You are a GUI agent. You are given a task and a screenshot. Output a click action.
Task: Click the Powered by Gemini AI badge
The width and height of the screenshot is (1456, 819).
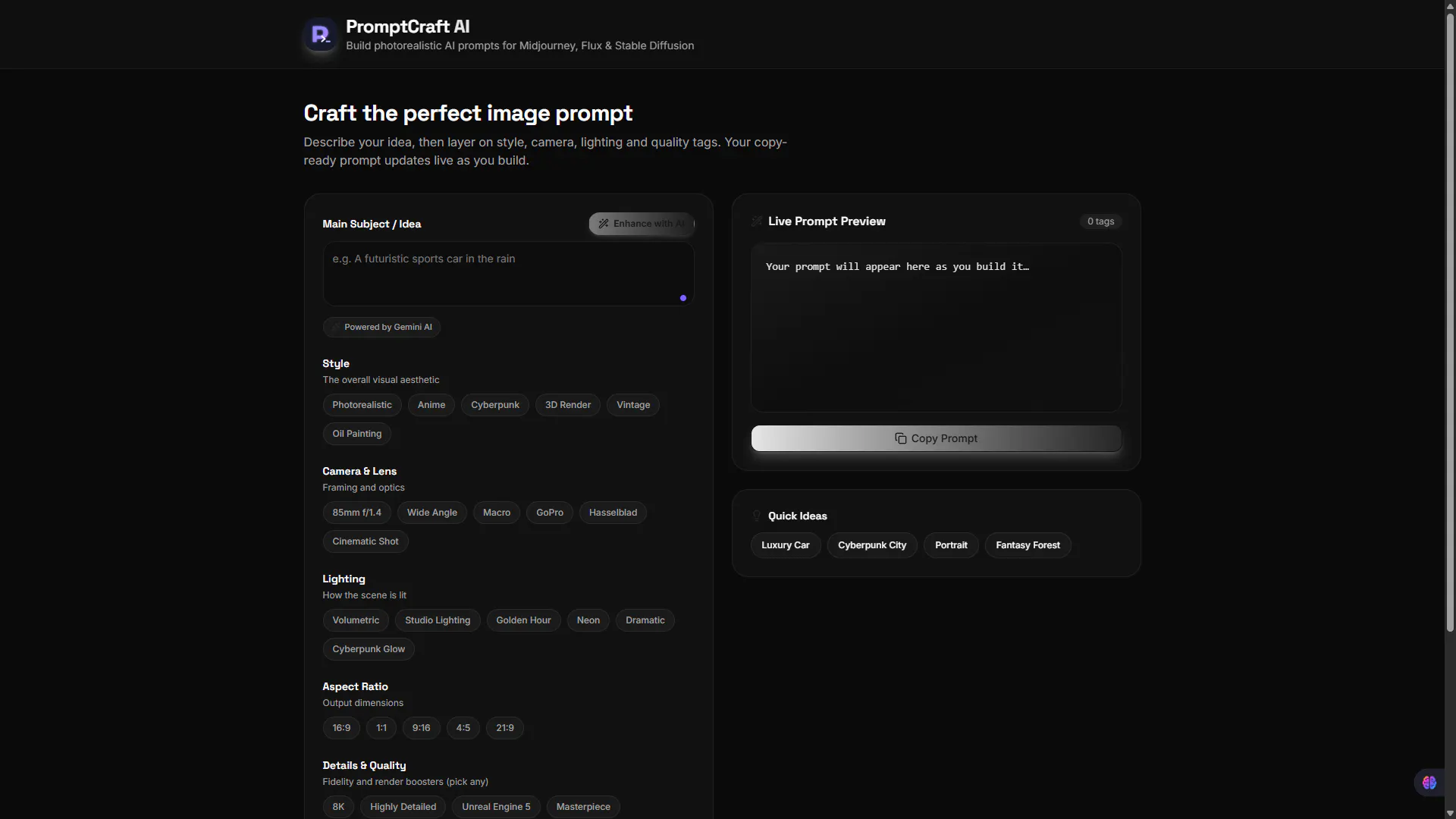381,328
